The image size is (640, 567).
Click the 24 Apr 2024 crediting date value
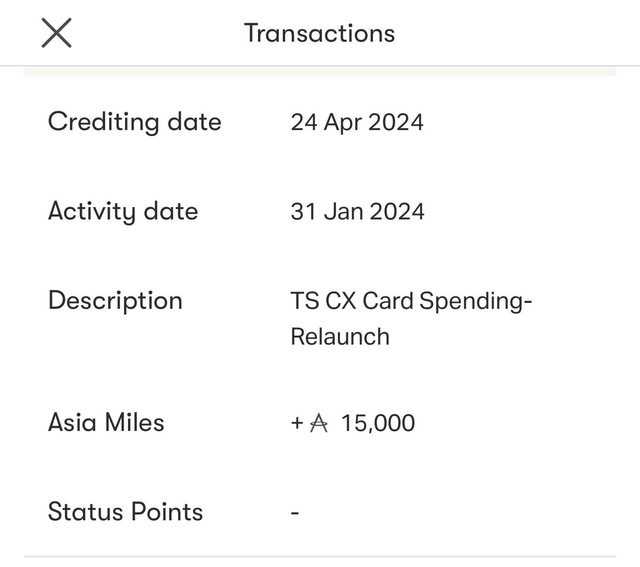click(357, 122)
